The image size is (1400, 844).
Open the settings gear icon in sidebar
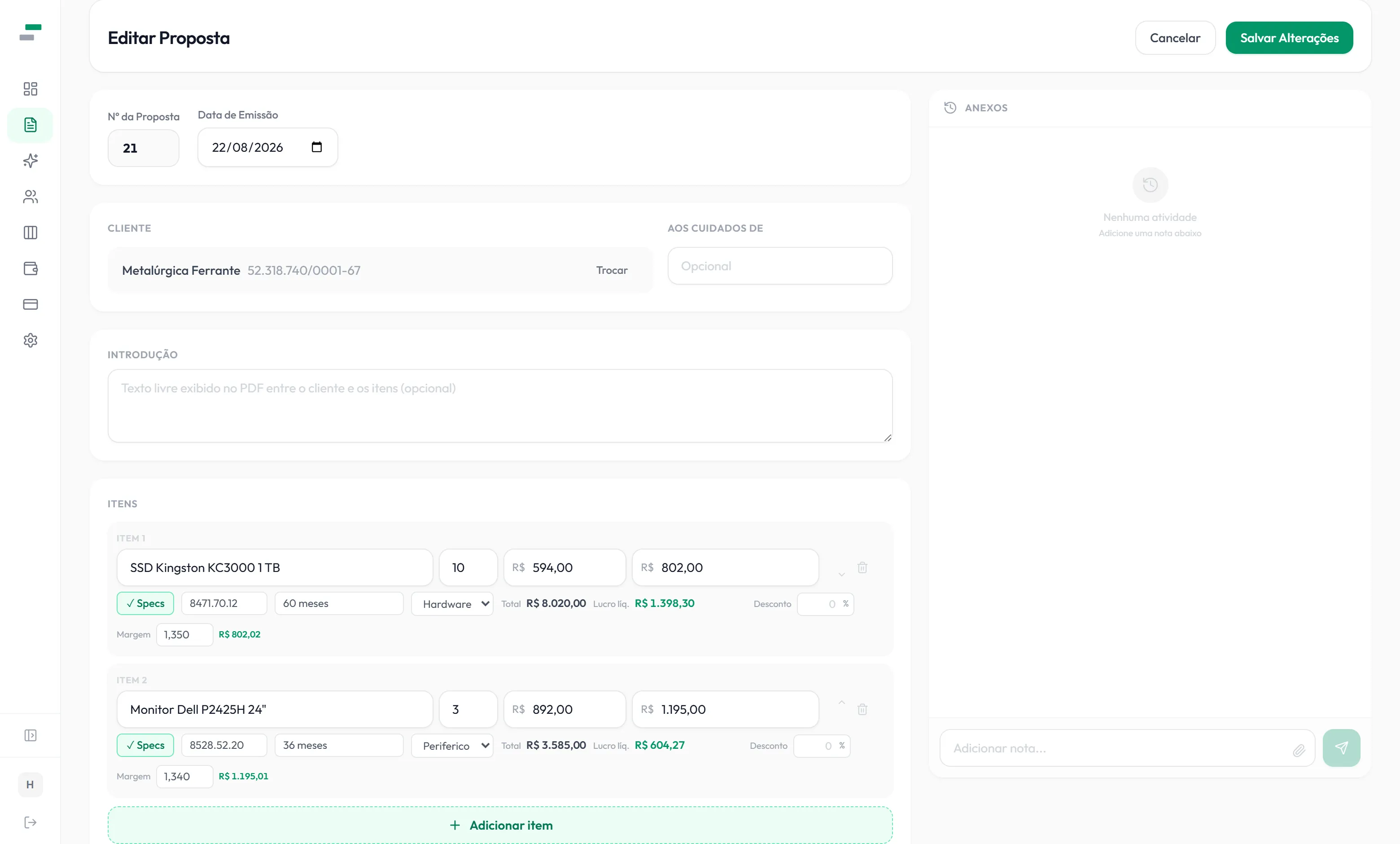(x=30, y=340)
